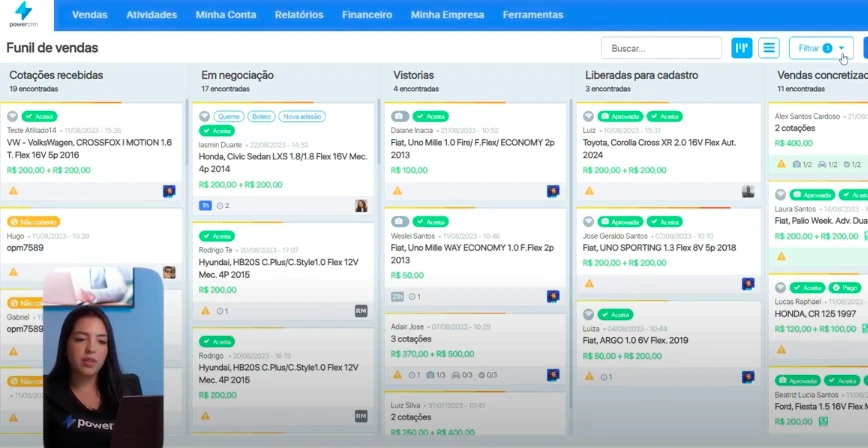Open Fiat Uno Mille WAY ECONOMY card title

472,254
